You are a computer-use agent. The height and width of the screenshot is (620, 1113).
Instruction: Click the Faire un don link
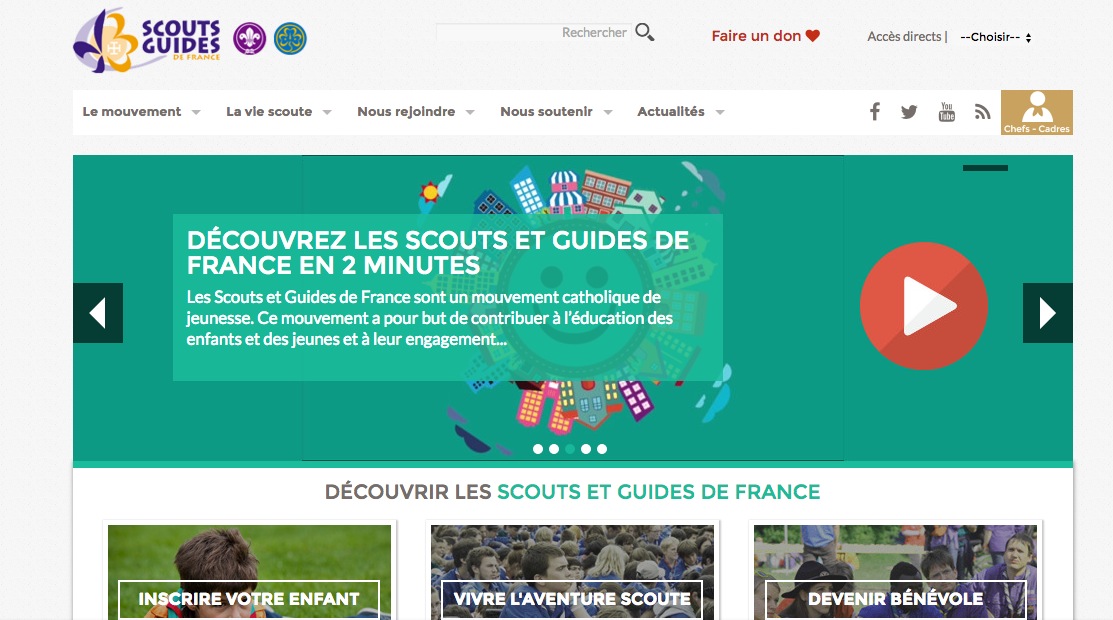[765, 36]
